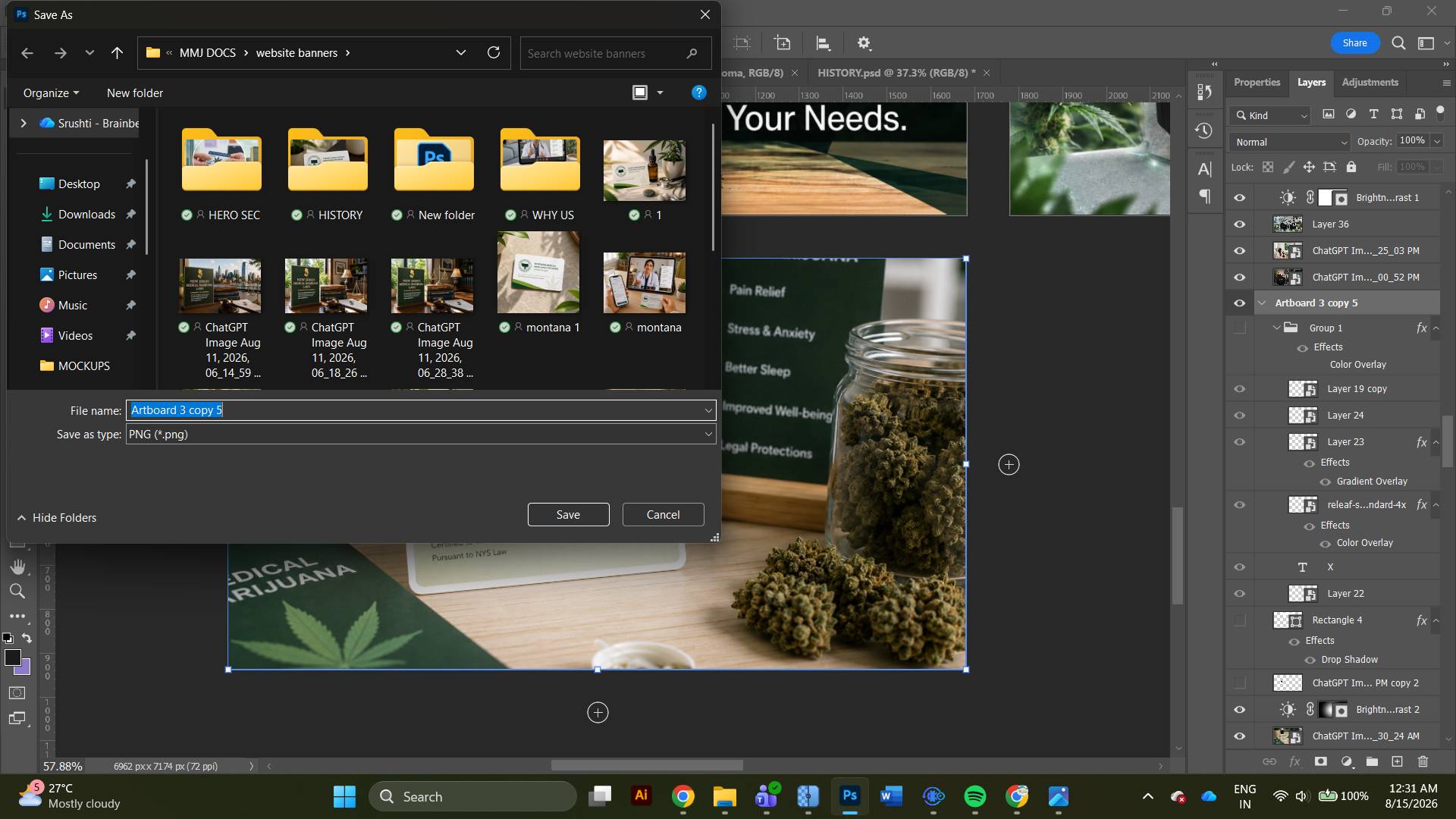Select the Zoom tool in toolbar
The image size is (1456, 819).
(17, 591)
